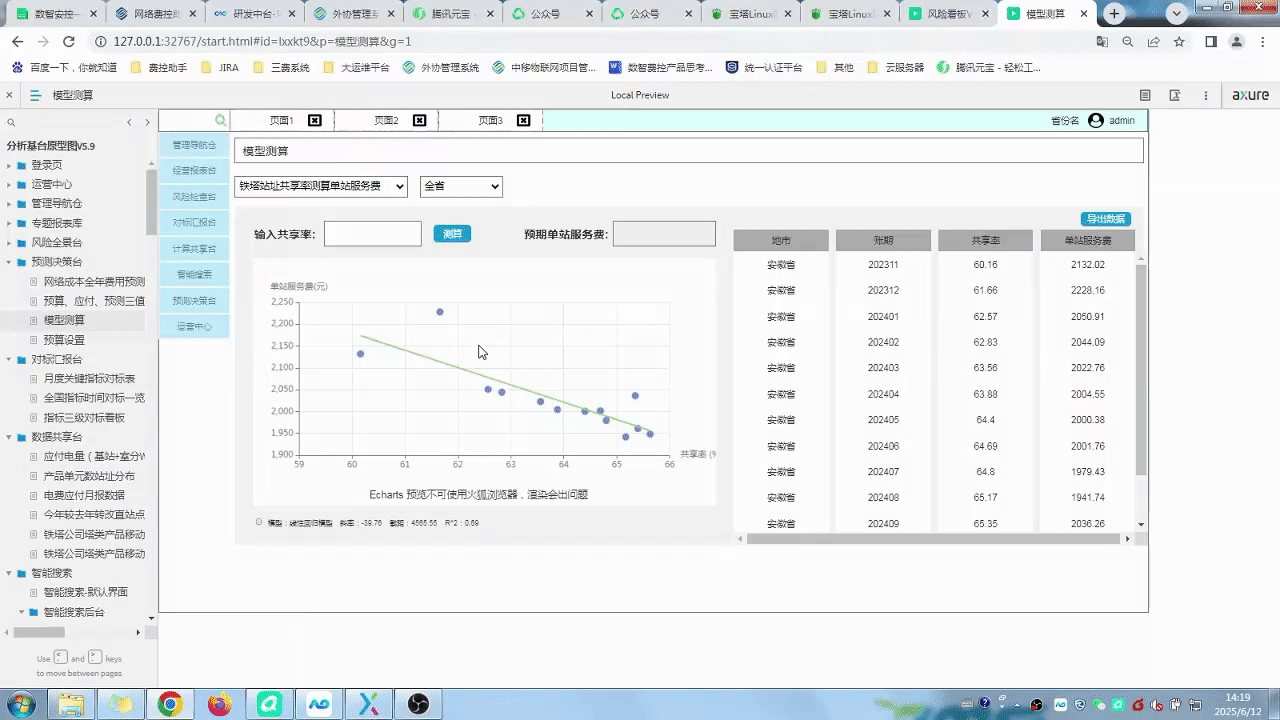Click the green search magnifier icon
1280x720 pixels.
221,120
